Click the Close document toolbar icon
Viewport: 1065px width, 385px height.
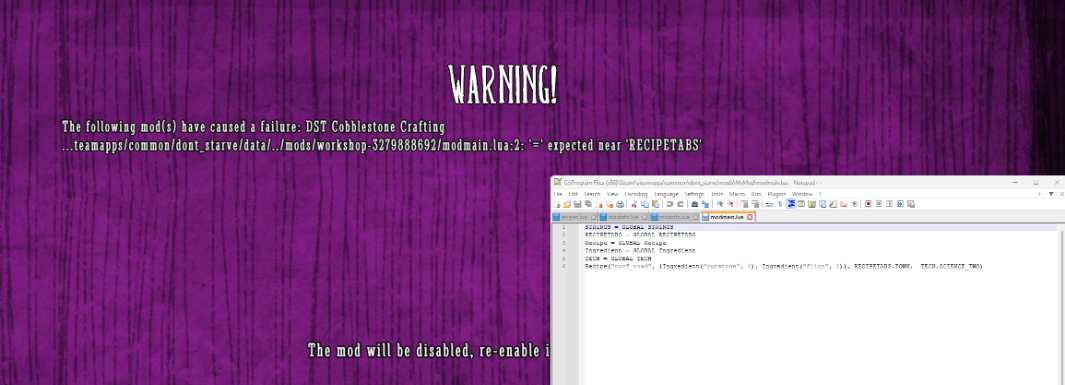tap(600, 204)
